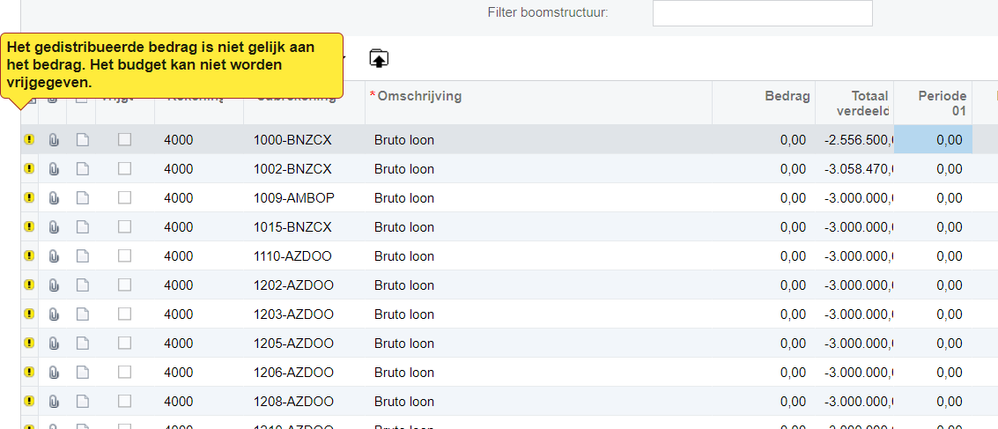Tick release checkbox for 1206-AZDOO row

coord(125,372)
